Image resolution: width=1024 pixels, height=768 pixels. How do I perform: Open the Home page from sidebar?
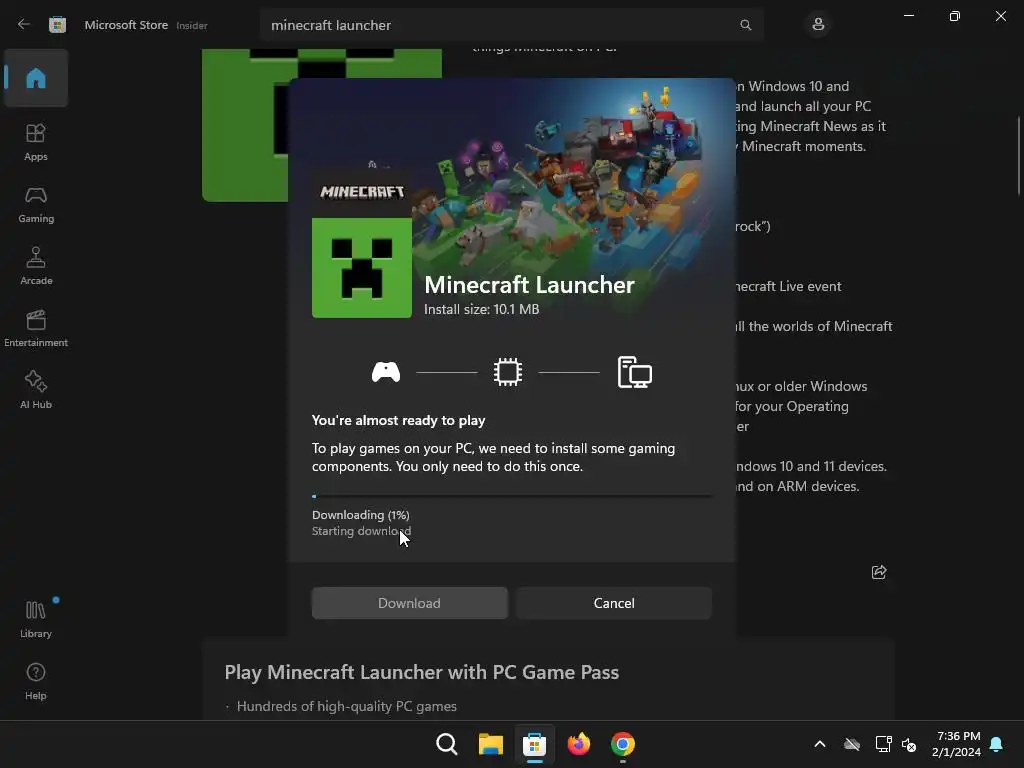pos(36,78)
